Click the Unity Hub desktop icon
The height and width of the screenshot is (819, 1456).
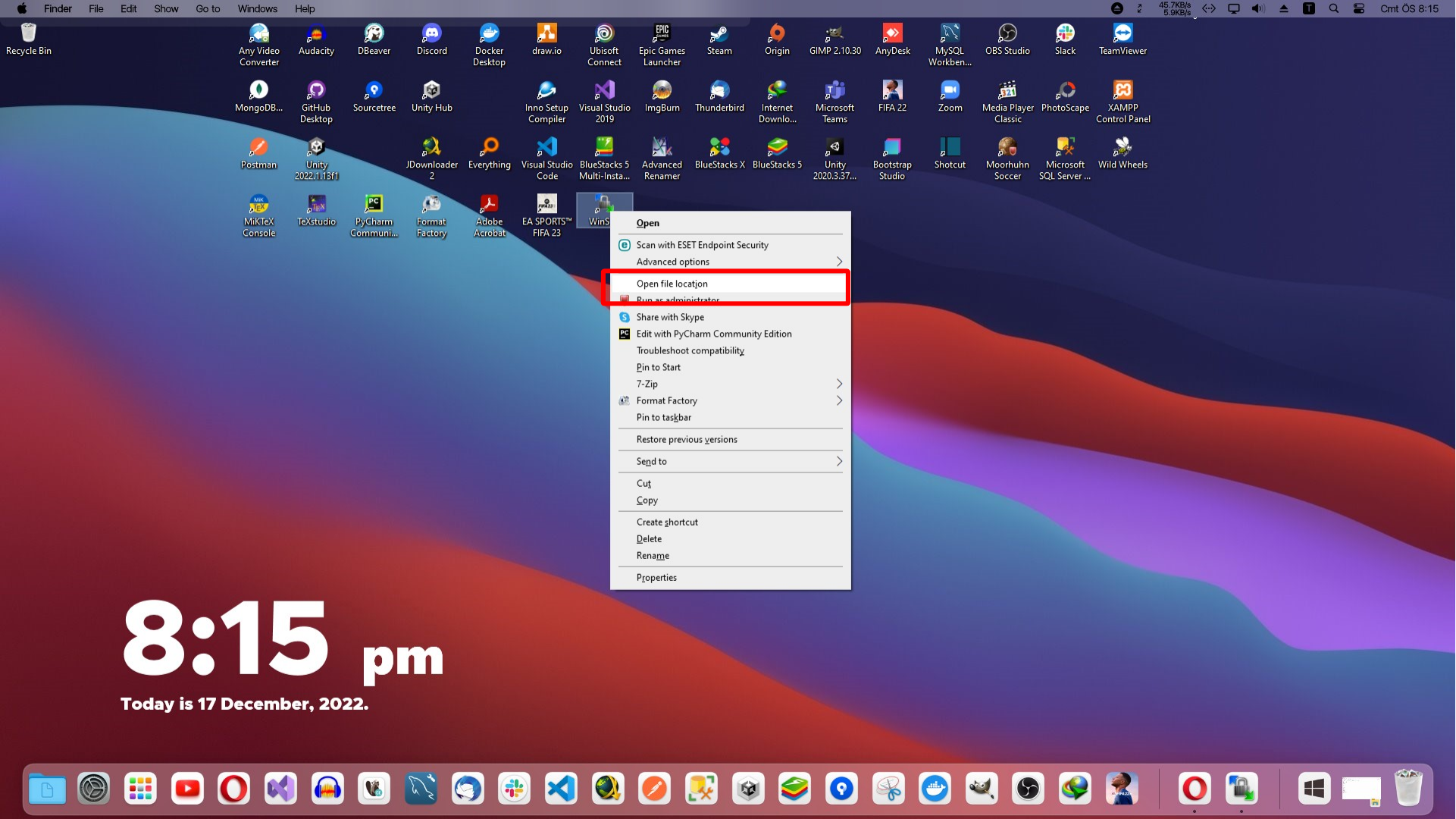(x=431, y=96)
